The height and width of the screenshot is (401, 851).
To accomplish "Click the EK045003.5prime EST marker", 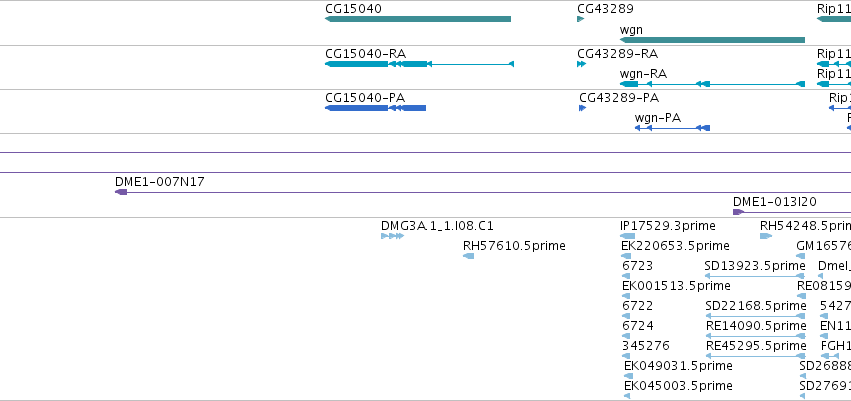I will coord(627,396).
